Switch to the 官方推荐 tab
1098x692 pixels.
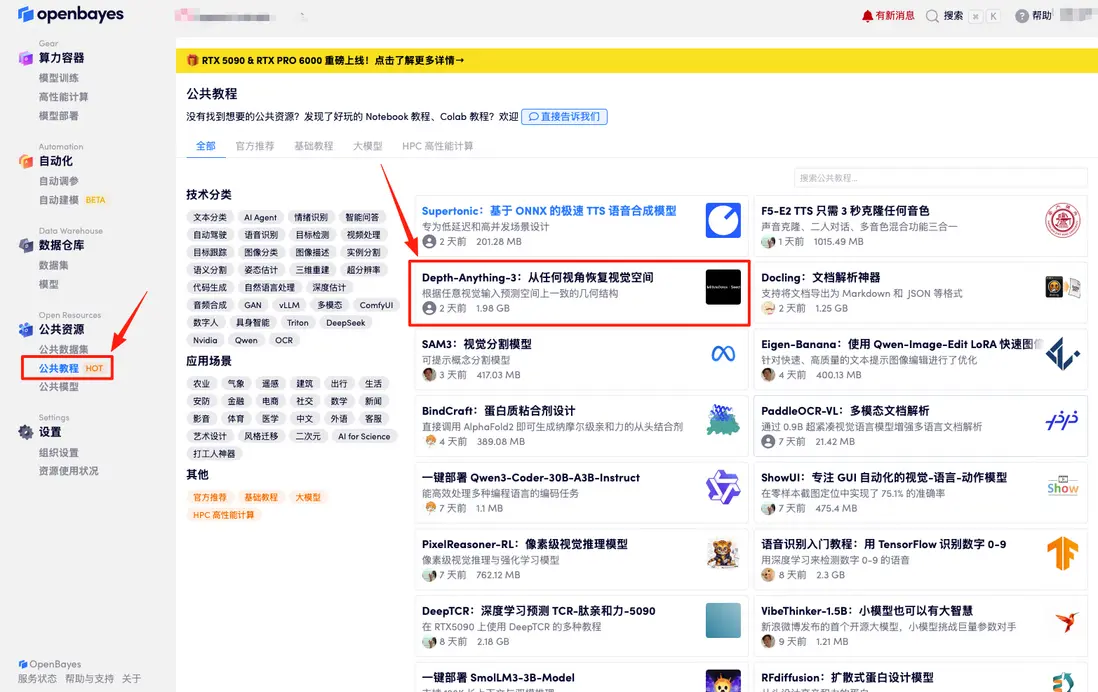pyautogui.click(x=255, y=146)
